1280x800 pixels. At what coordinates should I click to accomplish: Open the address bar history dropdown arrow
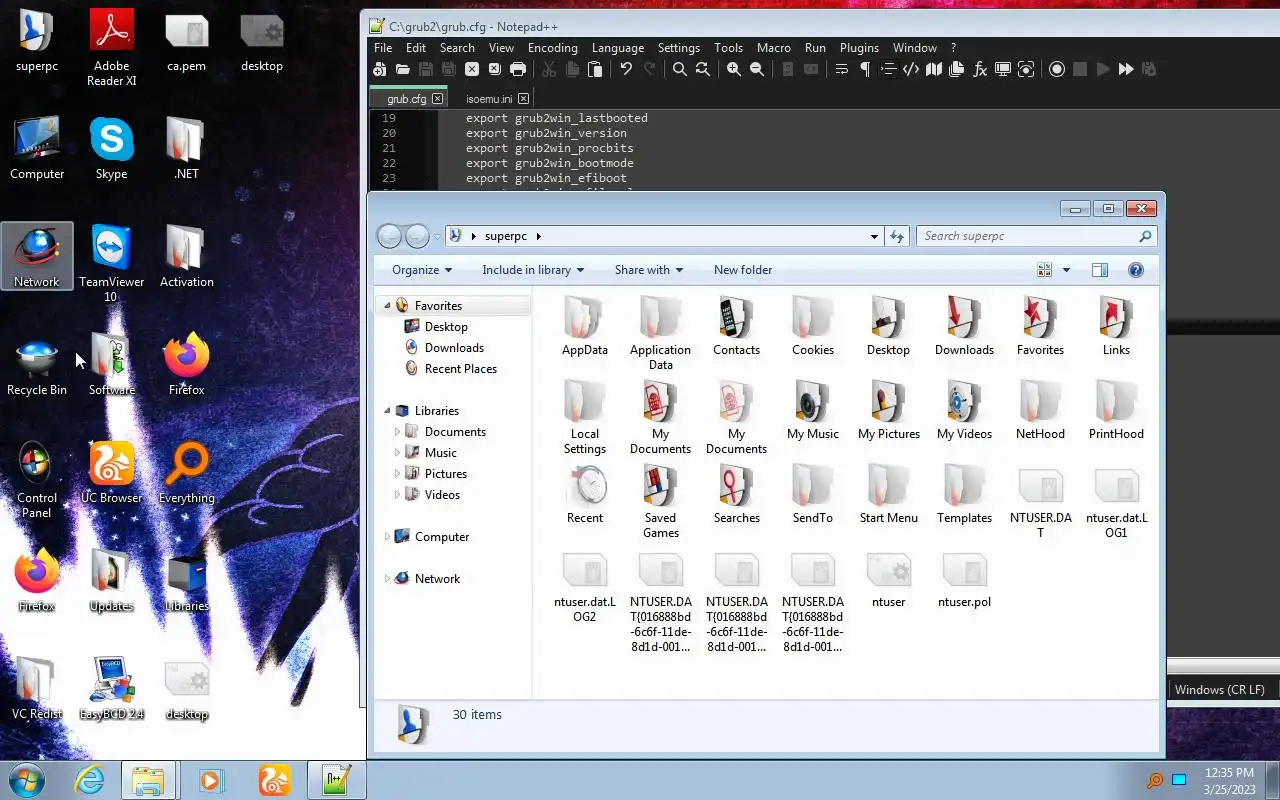coord(874,236)
